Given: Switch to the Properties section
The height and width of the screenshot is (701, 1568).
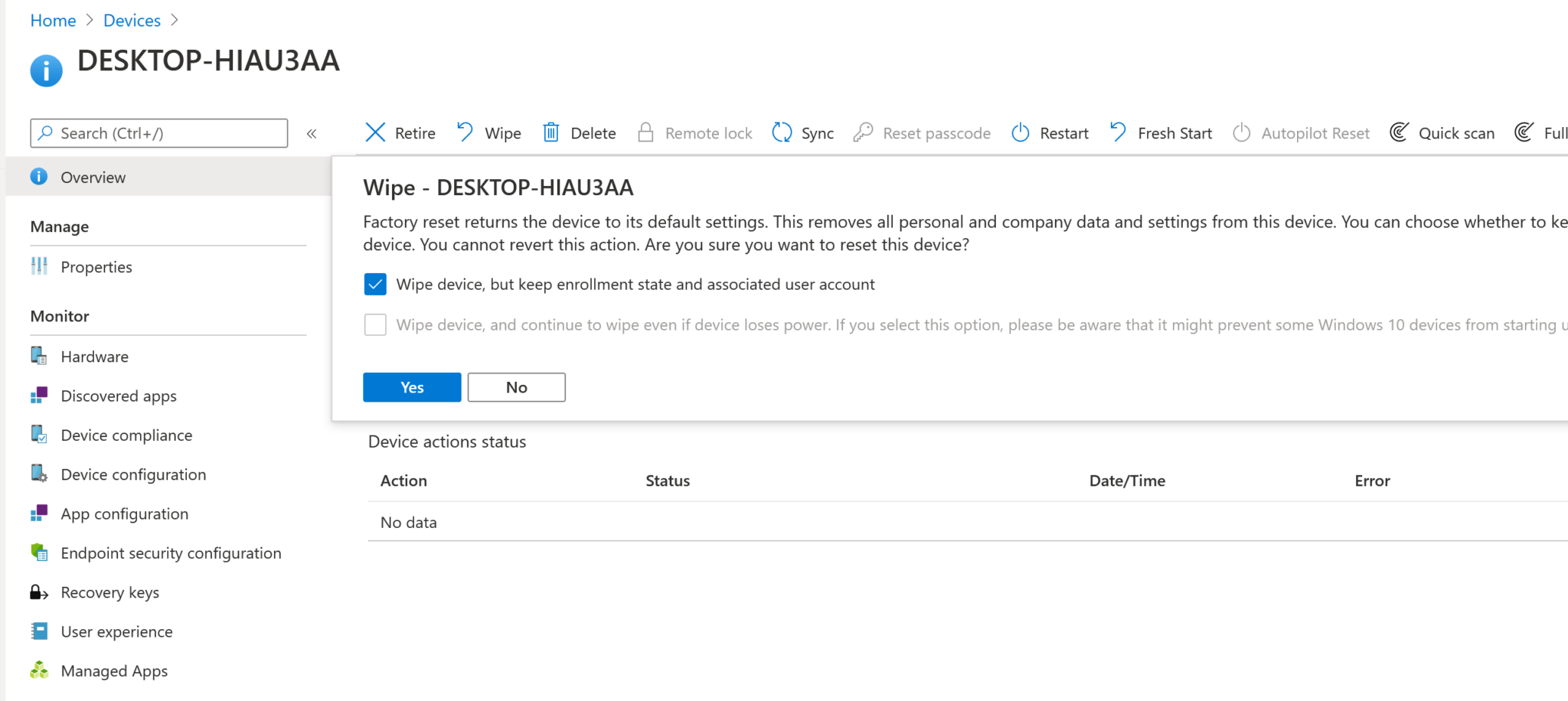Looking at the screenshot, I should [96, 266].
